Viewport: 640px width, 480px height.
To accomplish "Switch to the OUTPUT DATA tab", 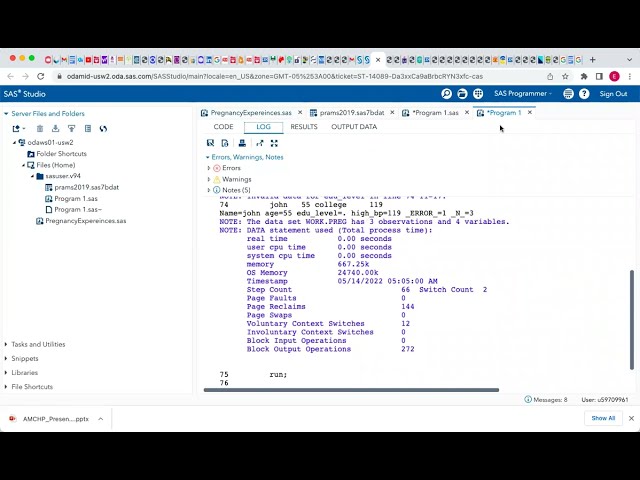I will click(x=354, y=127).
